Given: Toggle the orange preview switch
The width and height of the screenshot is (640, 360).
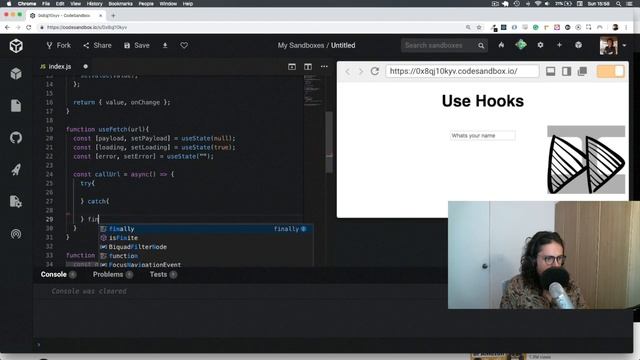Looking at the screenshot, I should tap(611, 71).
